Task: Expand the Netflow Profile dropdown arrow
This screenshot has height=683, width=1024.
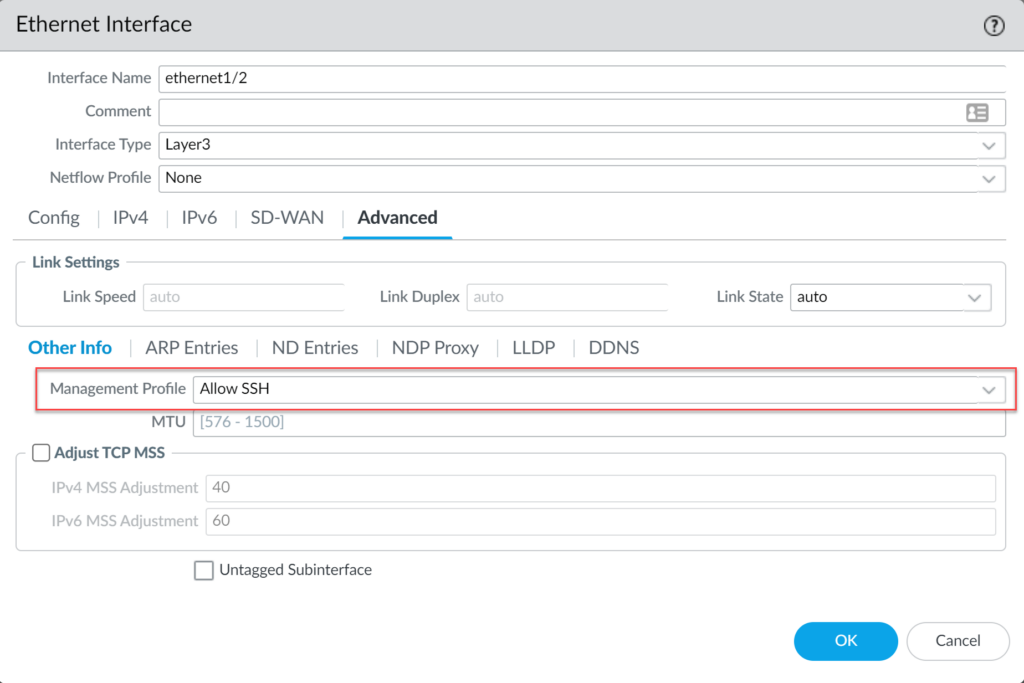Action: pyautogui.click(x=989, y=179)
